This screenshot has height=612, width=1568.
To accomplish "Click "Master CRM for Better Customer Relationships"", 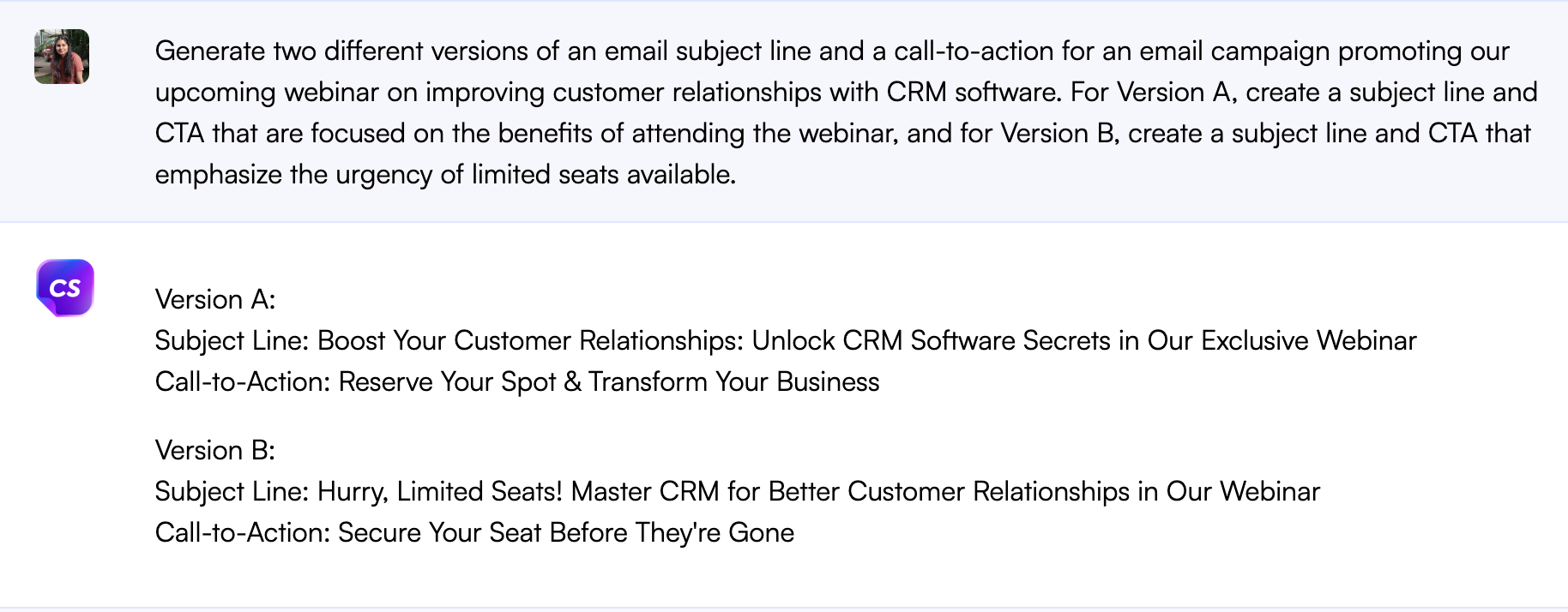I will point(850,491).
